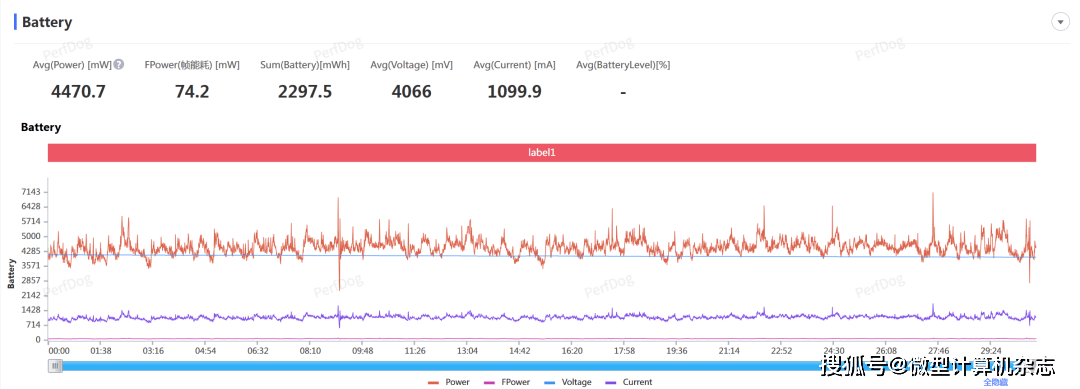The height and width of the screenshot is (389, 1080).
Task: Click the 00:00 time axis label
Action: (x=59, y=350)
